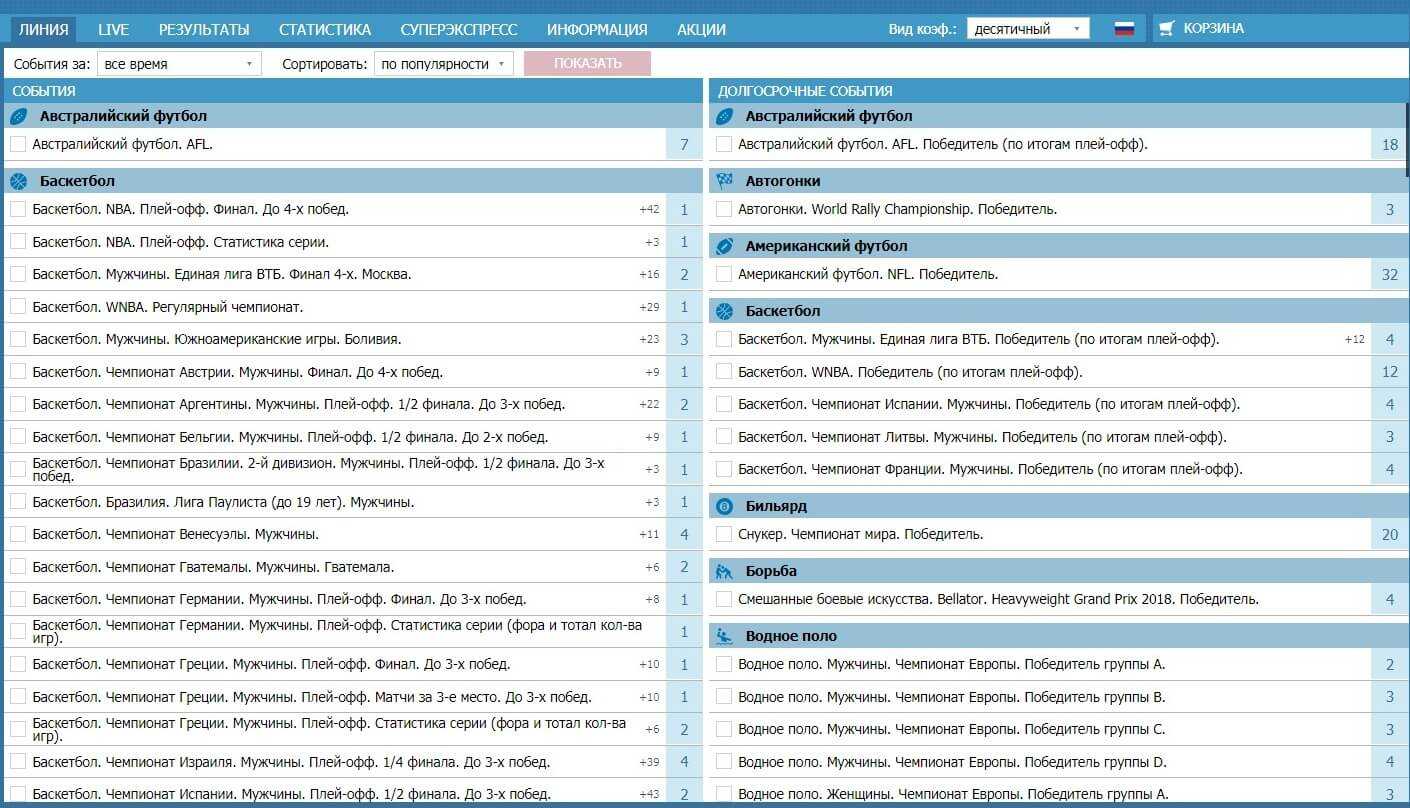Viewport: 1410px width, 808px height.
Task: Expand +12 for Единая лига ВТБ Победитель
Action: pyautogui.click(x=1354, y=339)
